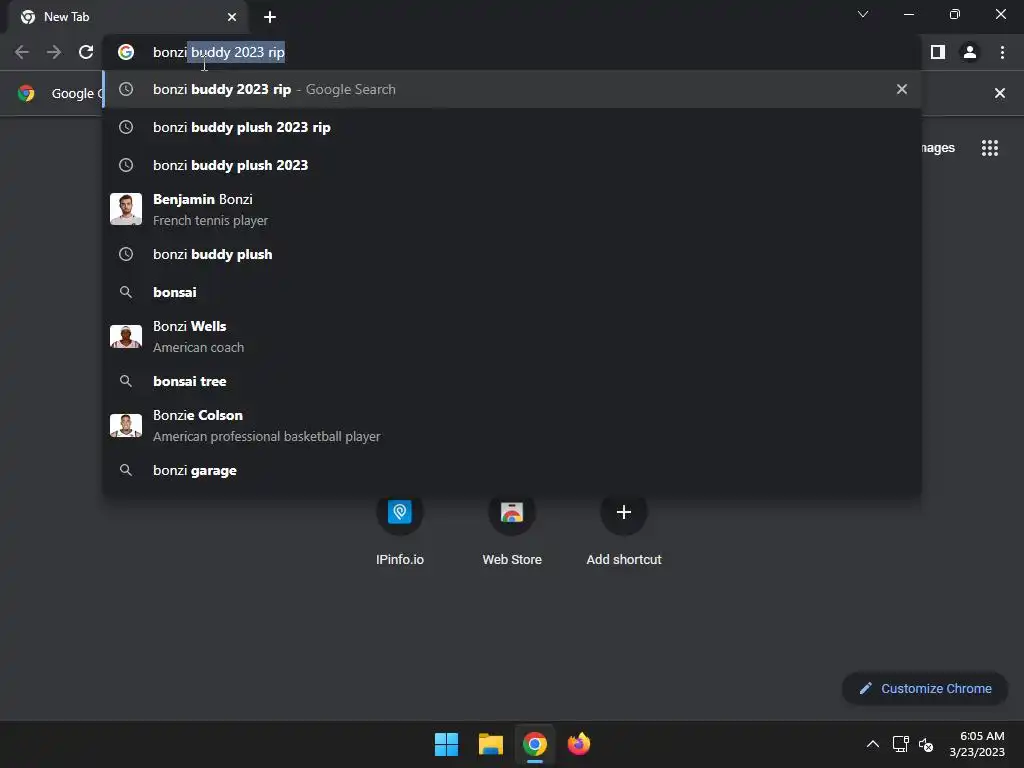1024x768 pixels.
Task: Select the 'bonzi buddy plush' history suggestion
Action: point(512,254)
